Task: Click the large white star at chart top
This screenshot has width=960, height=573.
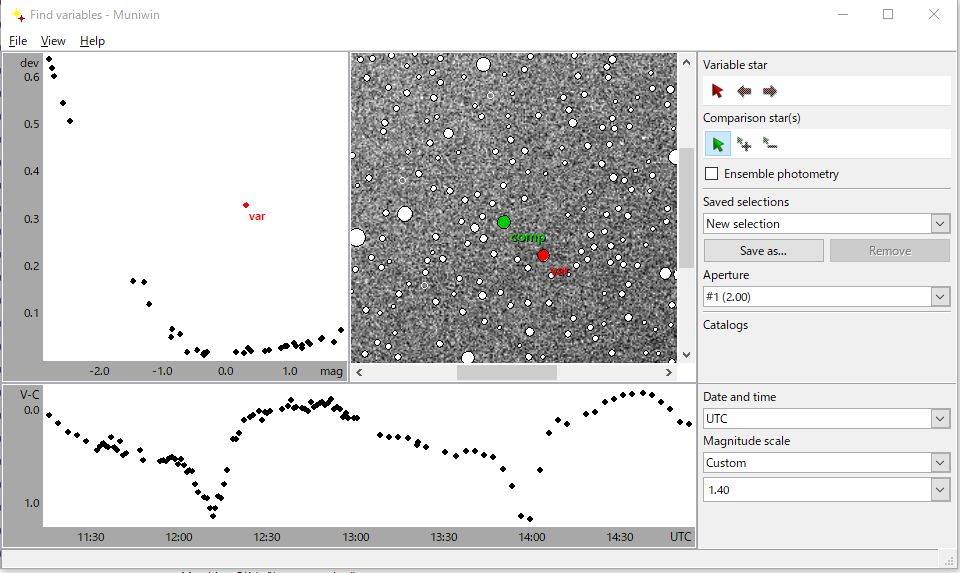Action: (x=483, y=64)
